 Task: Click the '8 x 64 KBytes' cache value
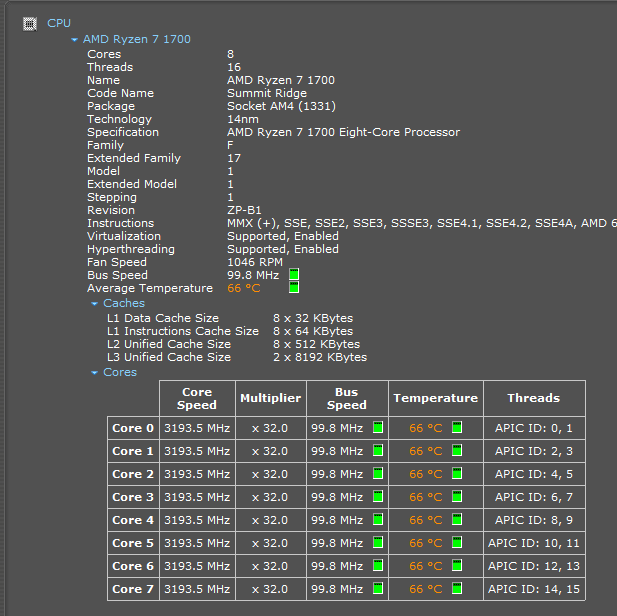[x=313, y=331]
